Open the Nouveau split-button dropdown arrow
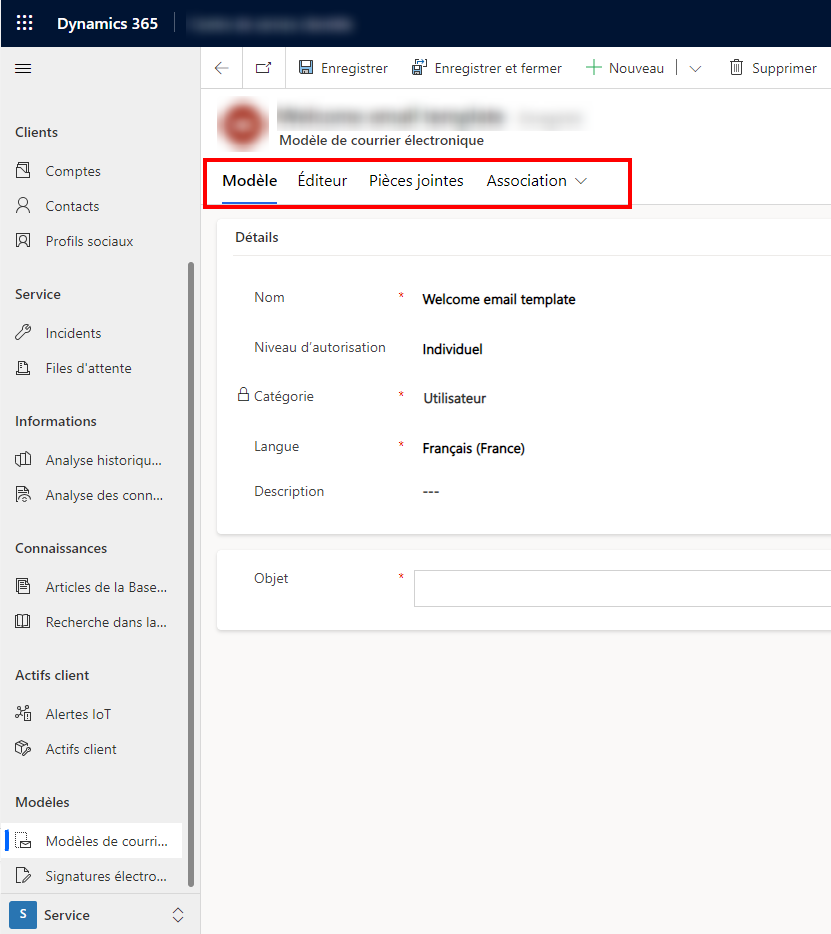This screenshot has height=934, width=831. coord(695,67)
